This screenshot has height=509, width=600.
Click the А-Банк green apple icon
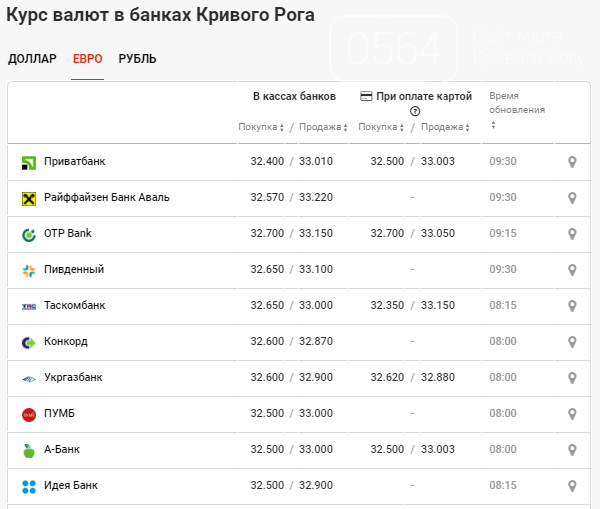point(29,450)
